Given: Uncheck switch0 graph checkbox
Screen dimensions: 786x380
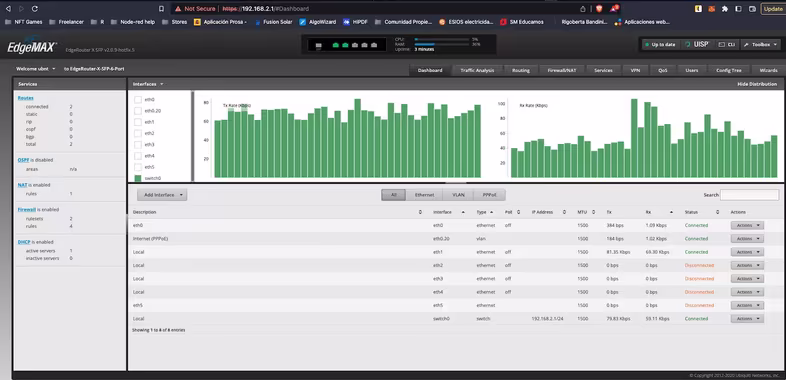Looking at the screenshot, I should pos(138,178).
